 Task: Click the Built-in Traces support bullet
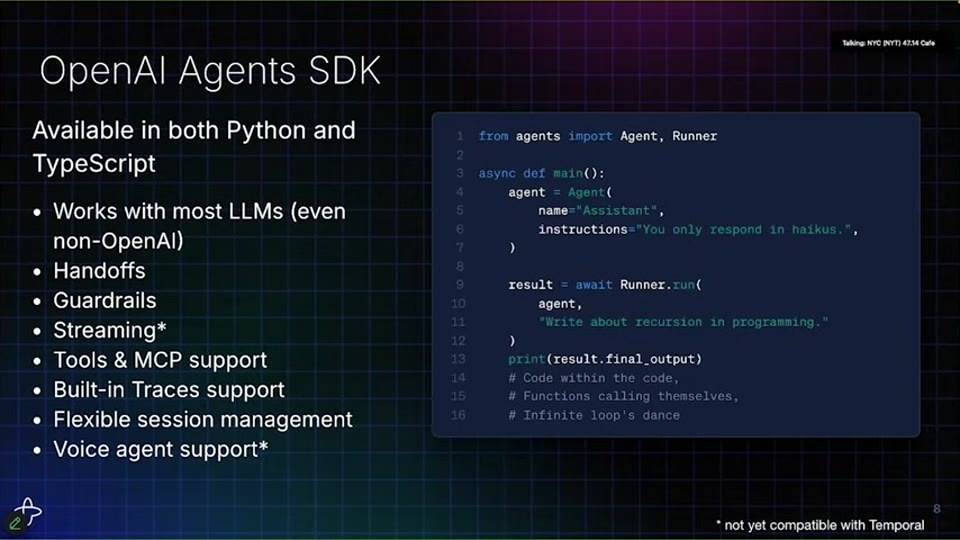pyautogui.click(x=169, y=390)
